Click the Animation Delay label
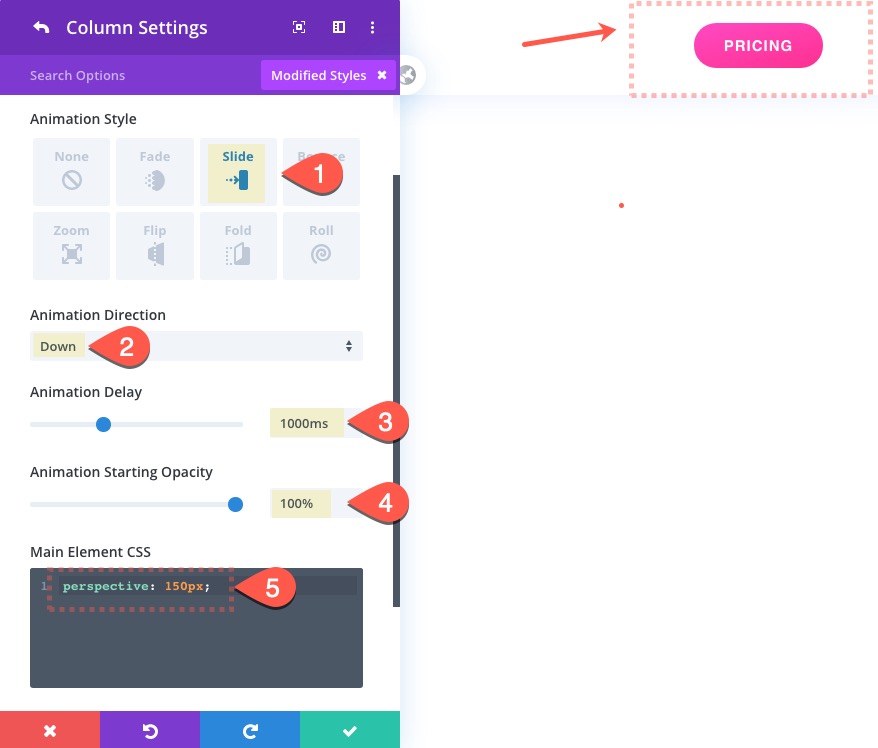The image size is (878, 748). 86,392
